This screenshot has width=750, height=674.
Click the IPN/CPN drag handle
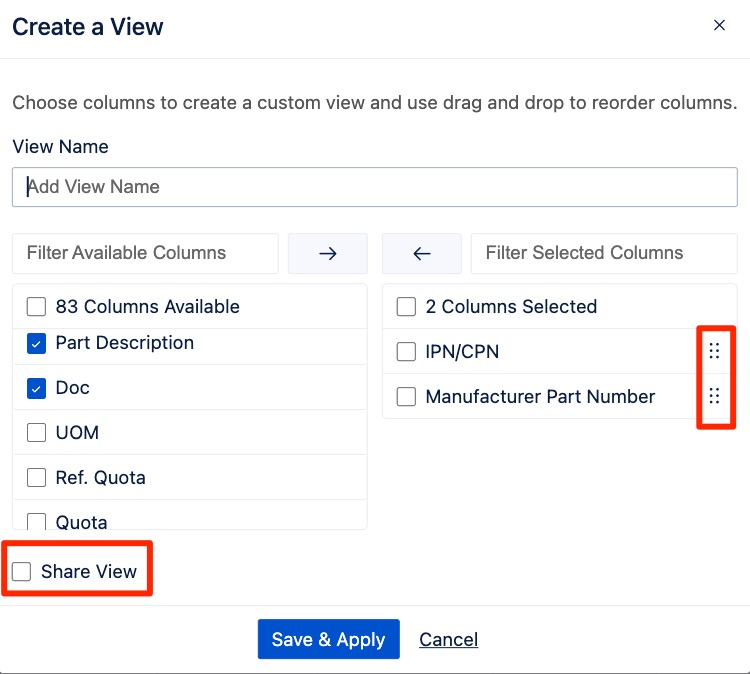click(x=714, y=351)
